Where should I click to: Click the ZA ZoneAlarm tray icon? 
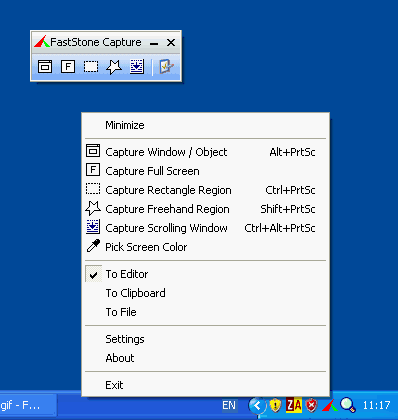294,406
